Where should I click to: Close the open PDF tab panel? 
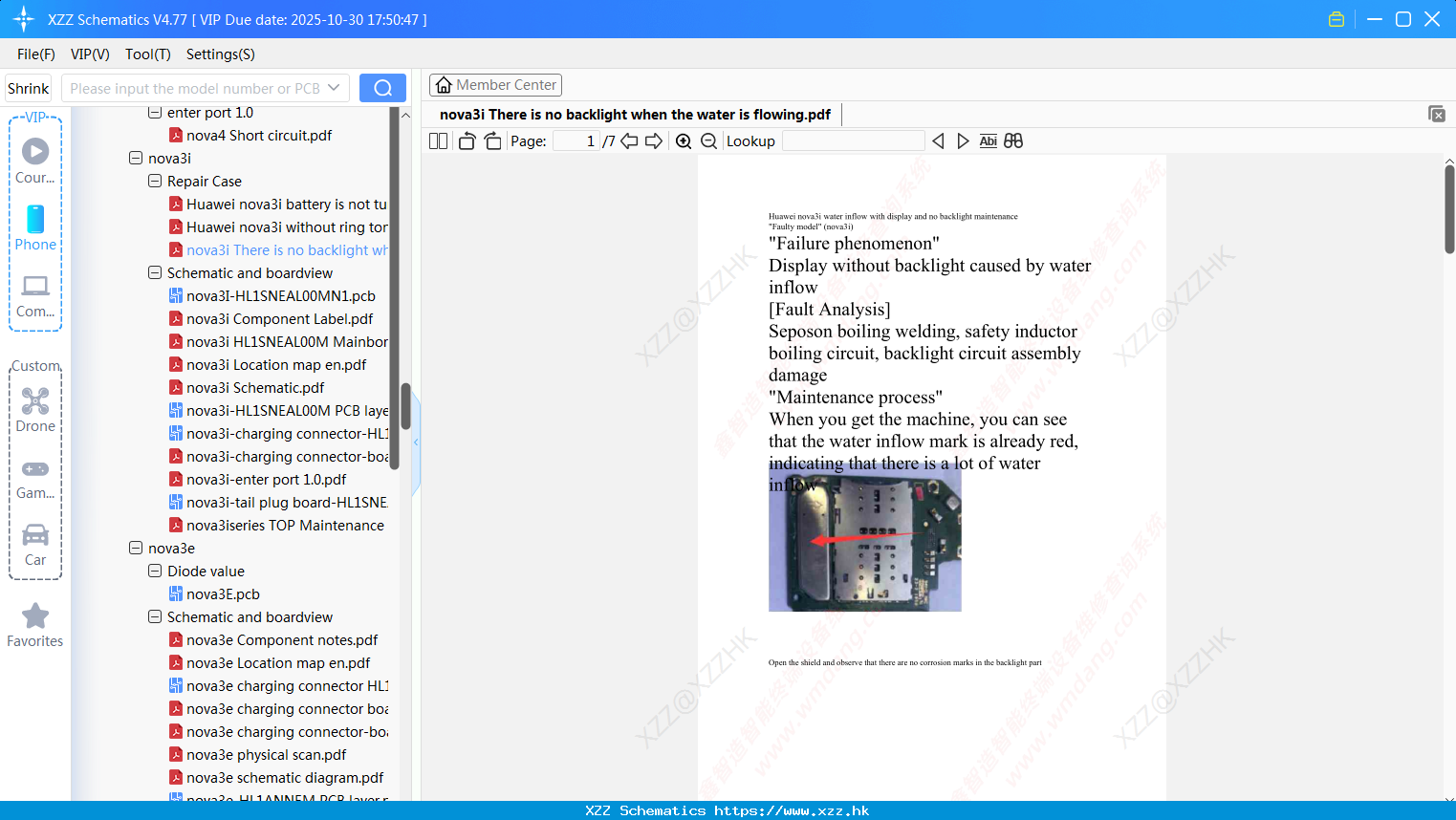pos(1436,114)
